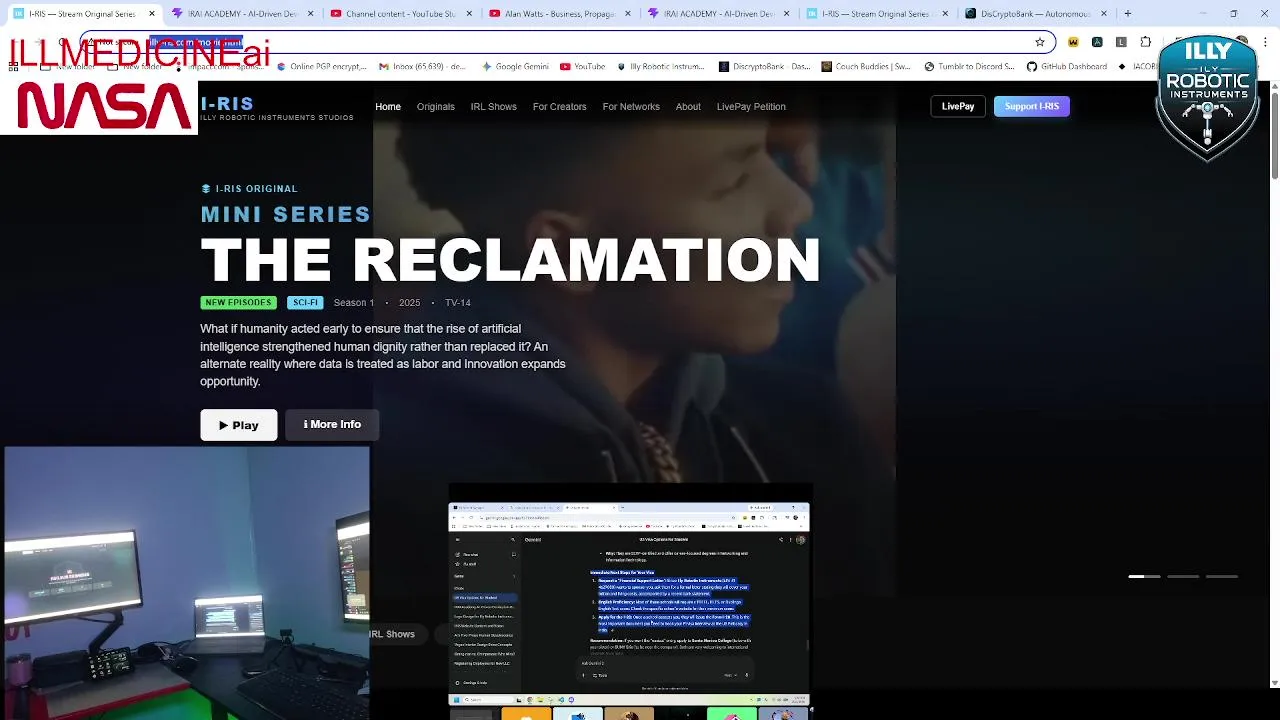
Task: Open the Illy Robotic Instruments bookmark
Action: [x=661, y=66]
